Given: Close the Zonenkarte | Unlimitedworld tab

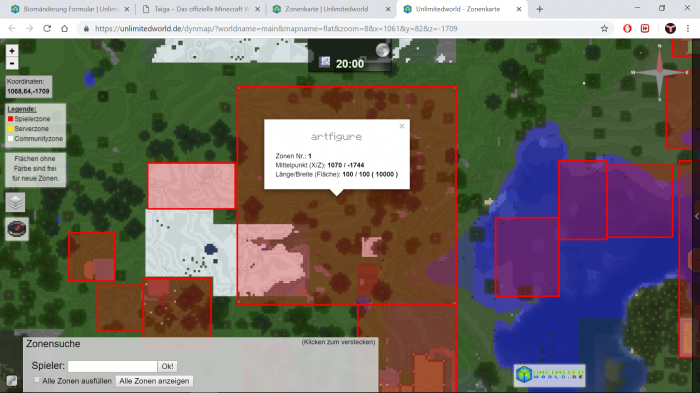Looking at the screenshot, I should click(x=388, y=9).
